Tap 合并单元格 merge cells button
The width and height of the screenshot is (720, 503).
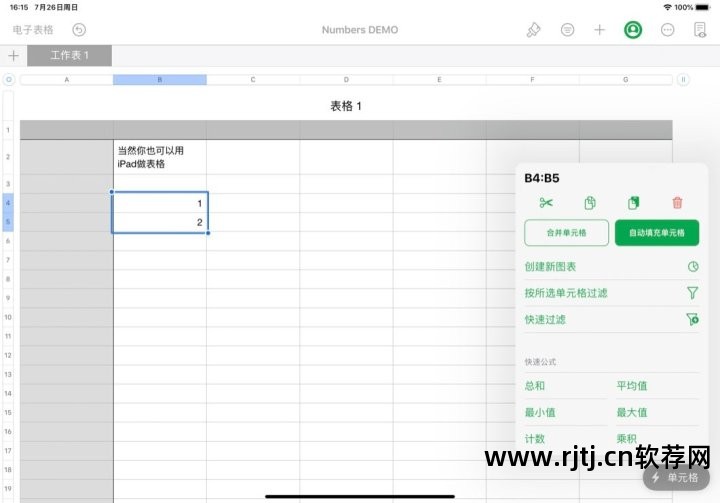point(566,233)
